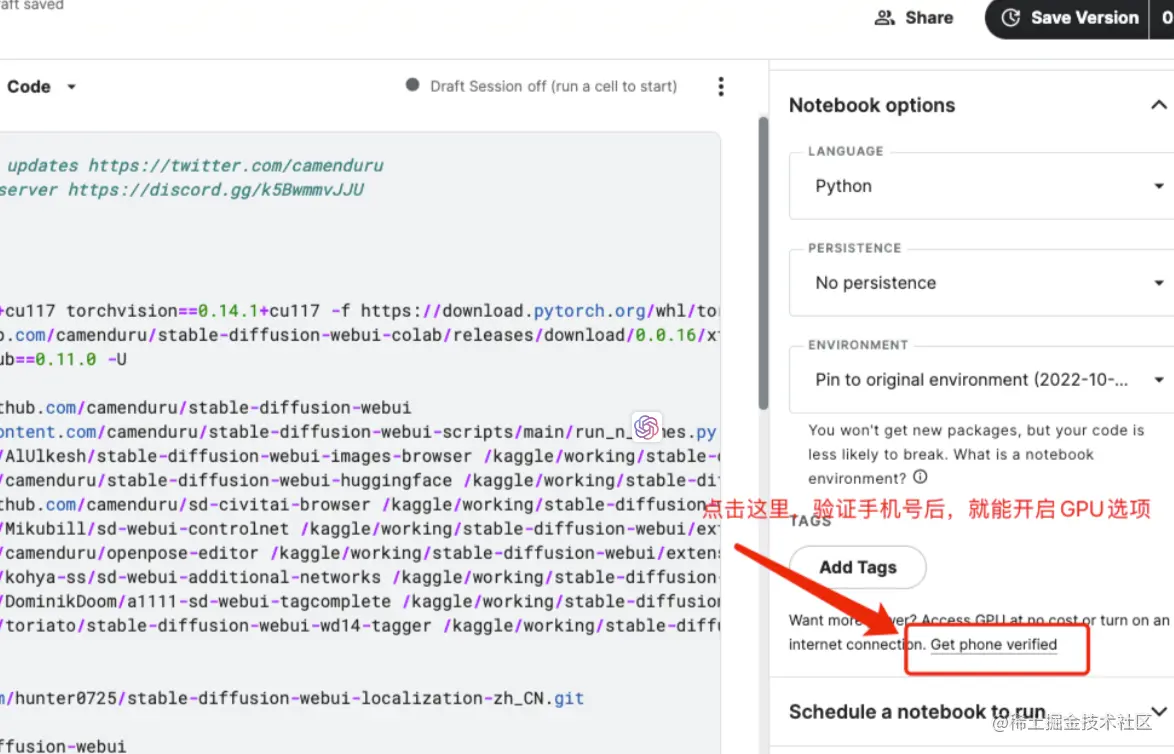Click the Draft Session status indicator dot
Screen dimensions: 1174x754
412,85
